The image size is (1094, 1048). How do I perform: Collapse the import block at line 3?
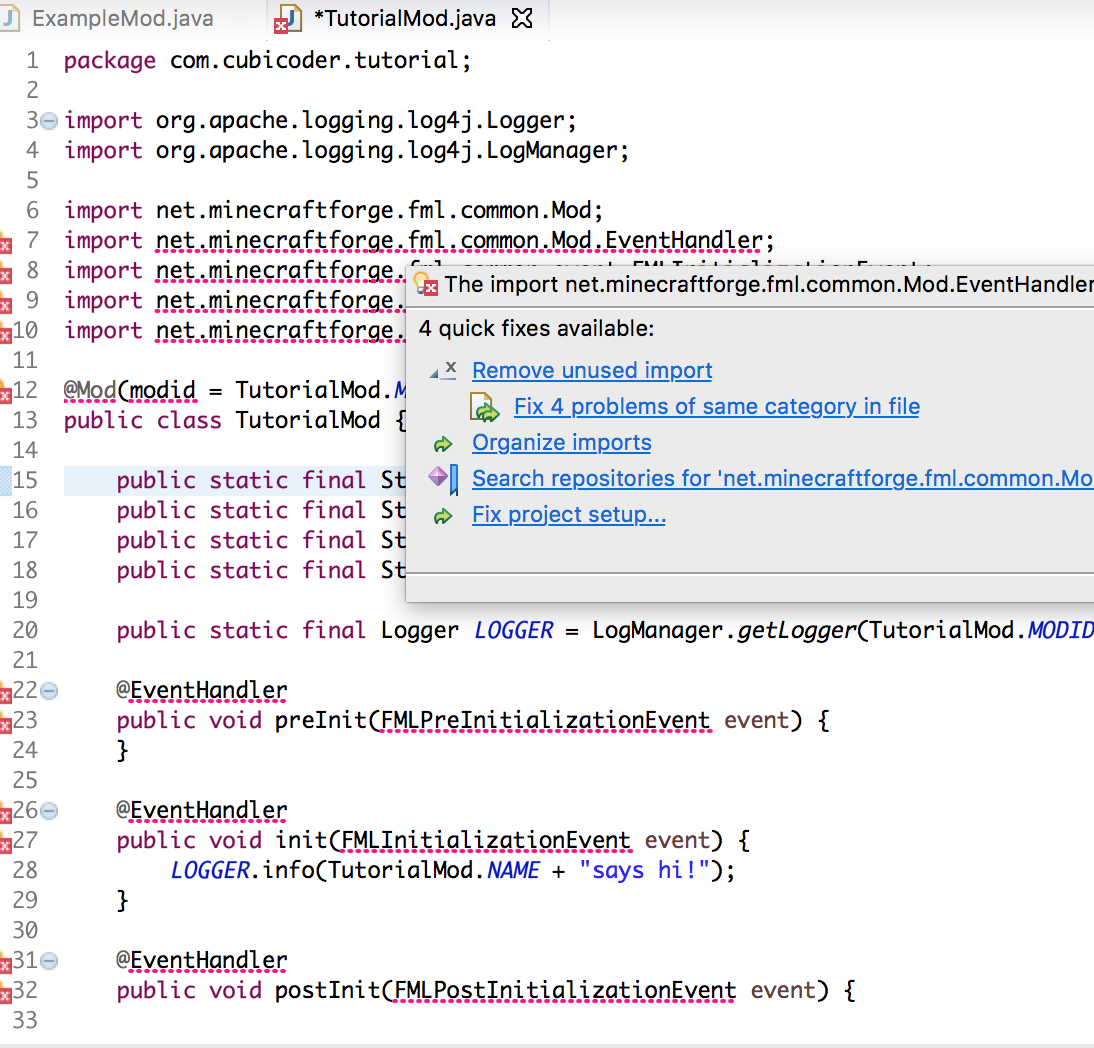tap(49, 121)
